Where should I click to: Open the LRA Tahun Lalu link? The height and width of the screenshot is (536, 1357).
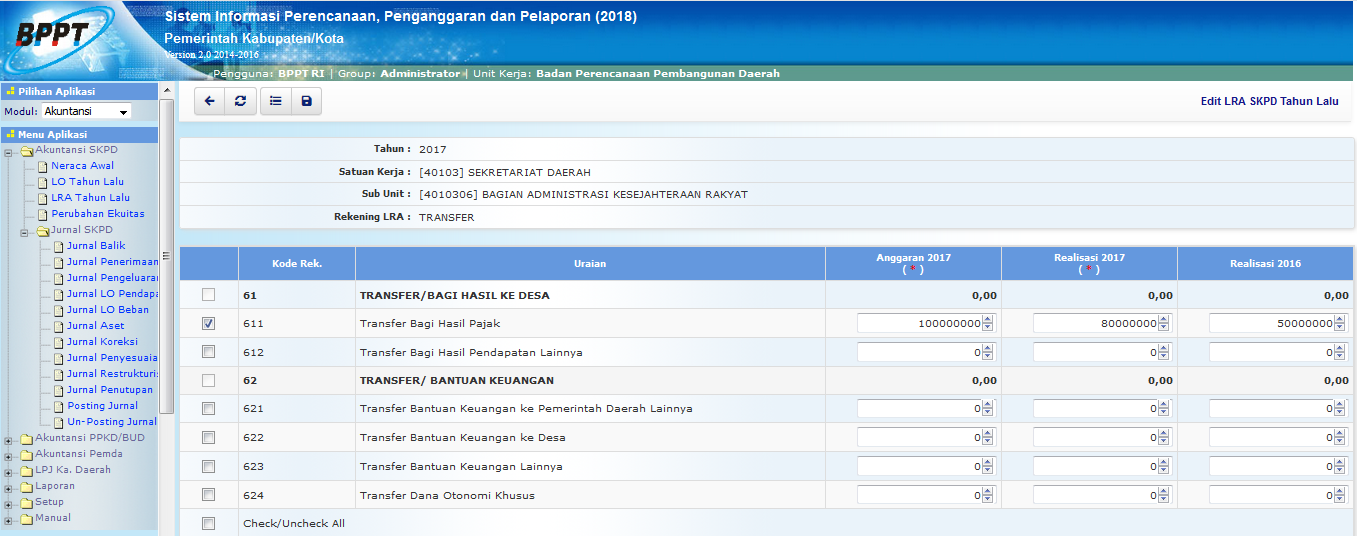(90, 198)
